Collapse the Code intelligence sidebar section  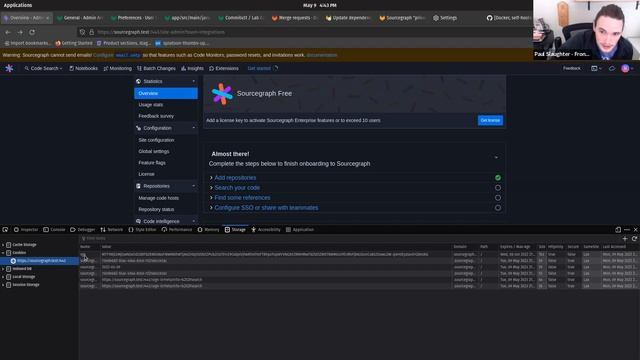(193, 221)
